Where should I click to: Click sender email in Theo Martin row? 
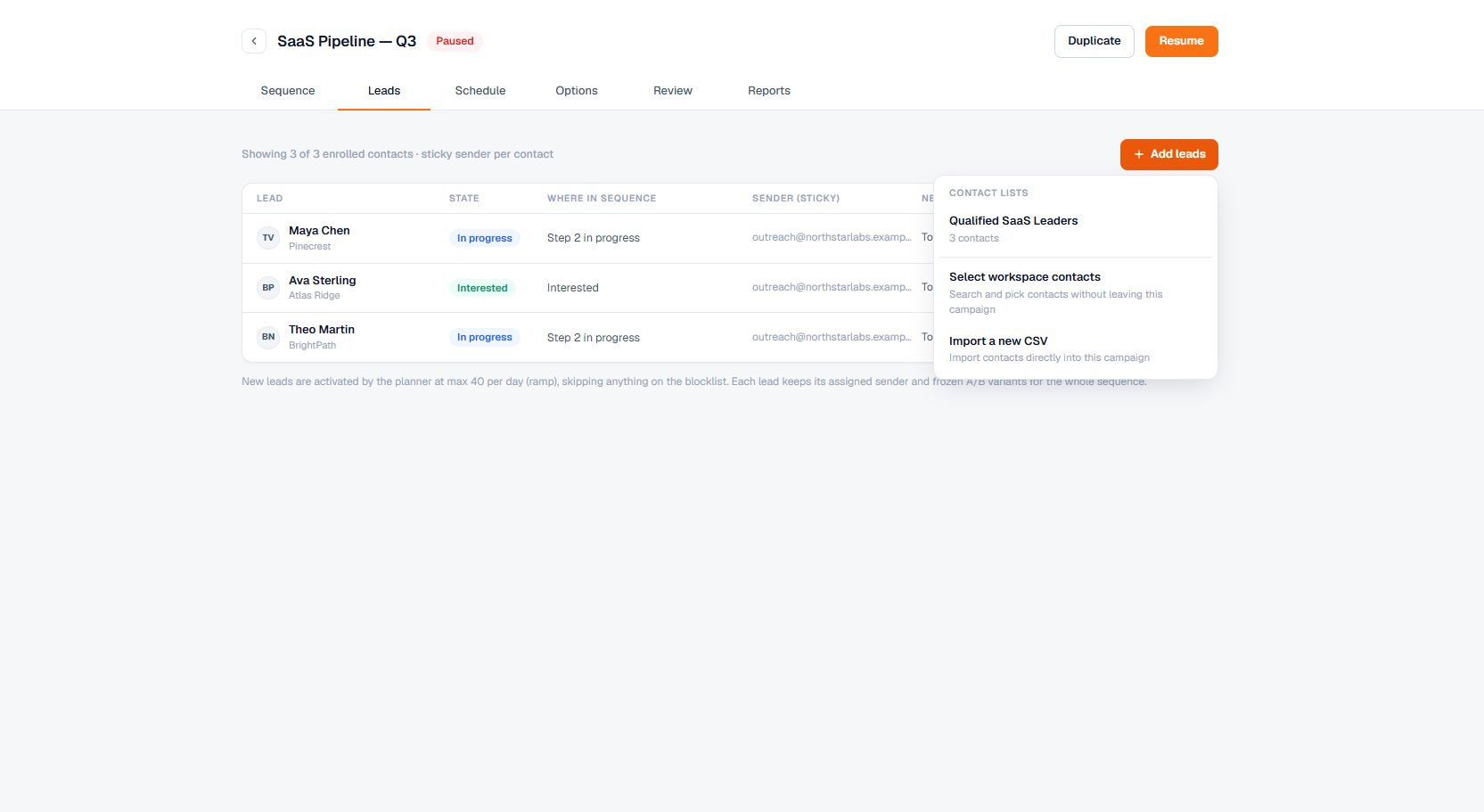pos(832,337)
